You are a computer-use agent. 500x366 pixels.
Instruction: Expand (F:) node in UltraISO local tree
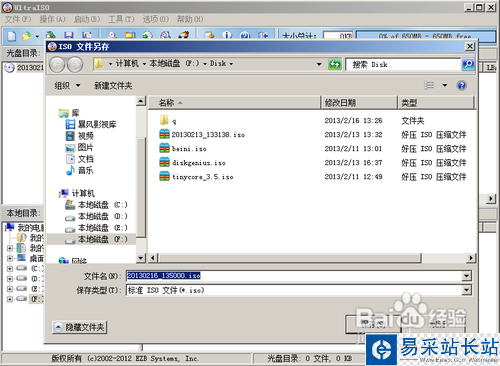(10, 299)
